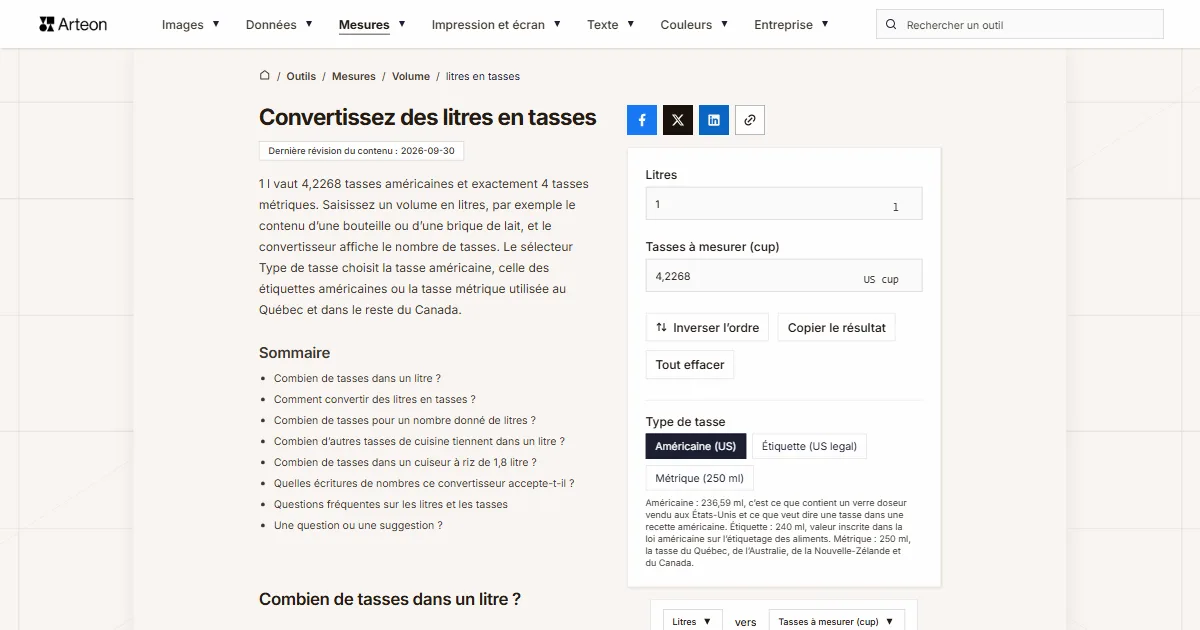This screenshot has height=630, width=1200.
Task: Open the Litres unit dropdown
Action: [692, 621]
